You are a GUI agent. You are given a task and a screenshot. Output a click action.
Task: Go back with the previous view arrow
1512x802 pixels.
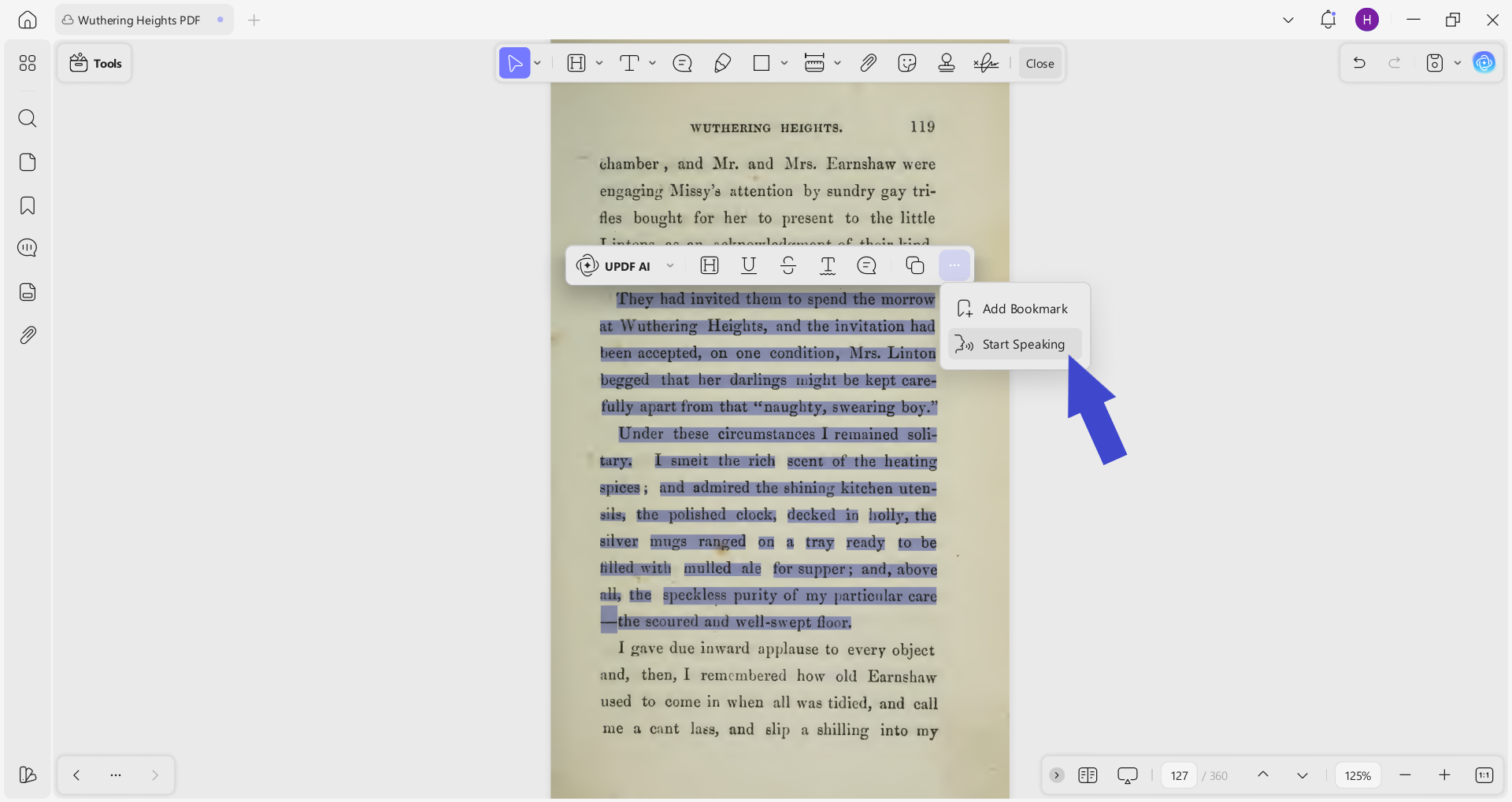(x=76, y=775)
